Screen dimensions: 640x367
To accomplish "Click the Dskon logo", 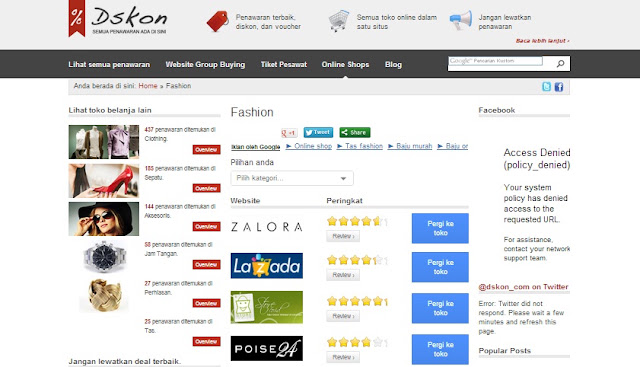I will click(118, 19).
